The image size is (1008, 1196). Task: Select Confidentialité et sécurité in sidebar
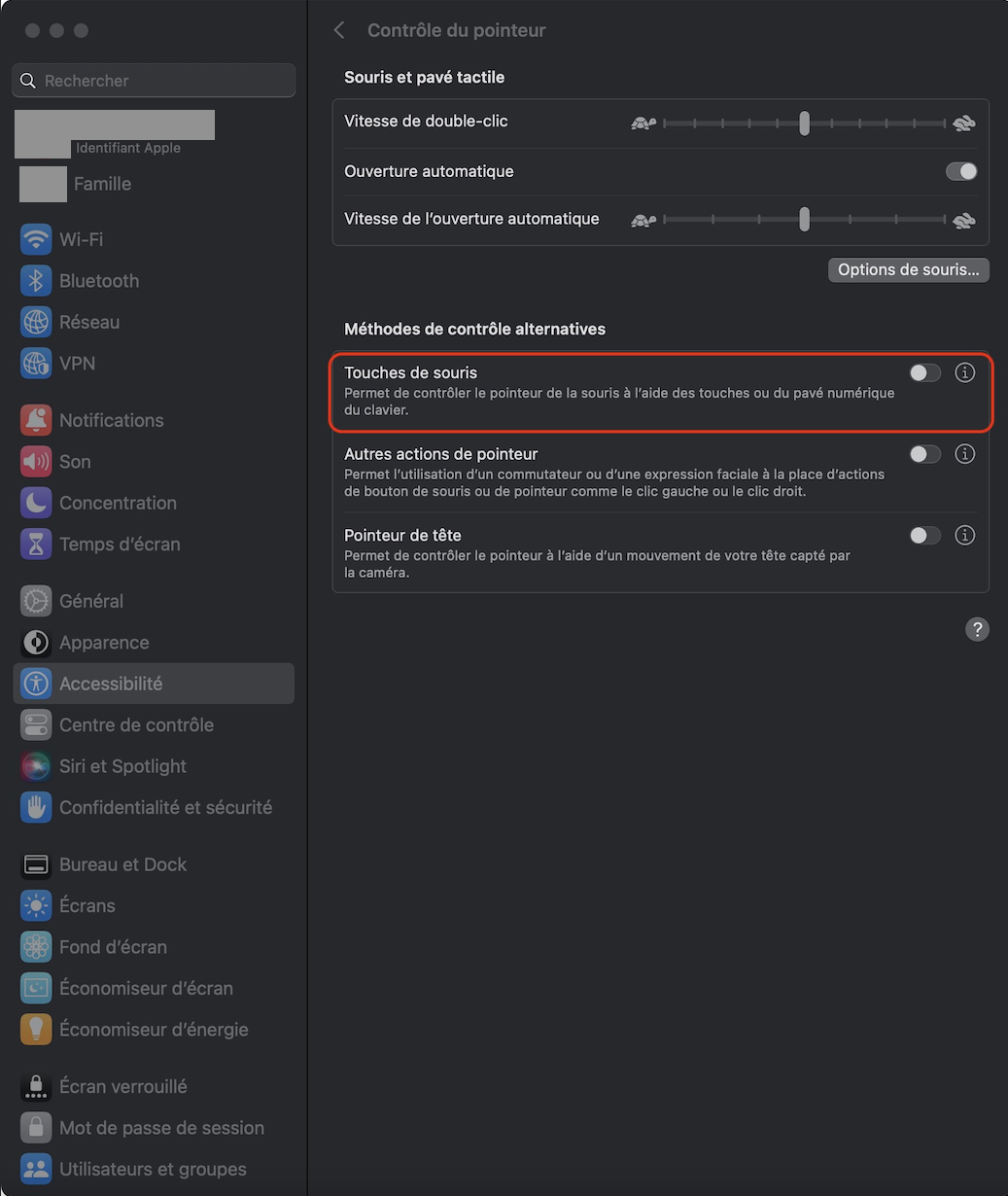click(x=165, y=807)
